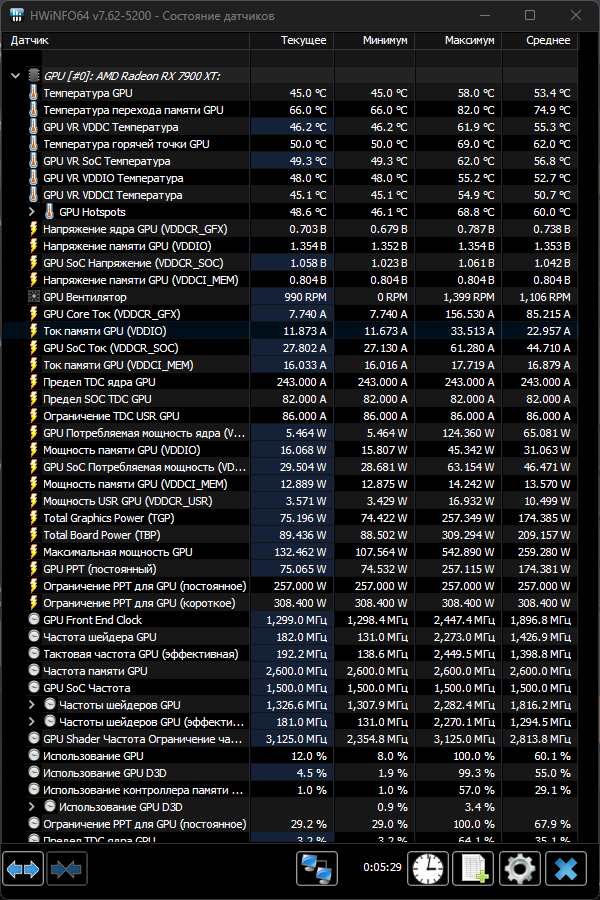
Task: Click lightning icon beside GPU Core Ток
Action: point(34,314)
